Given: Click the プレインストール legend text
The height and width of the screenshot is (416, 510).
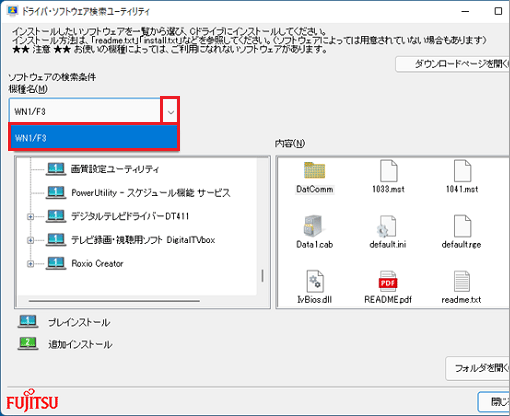Looking at the screenshot, I should (79, 322).
